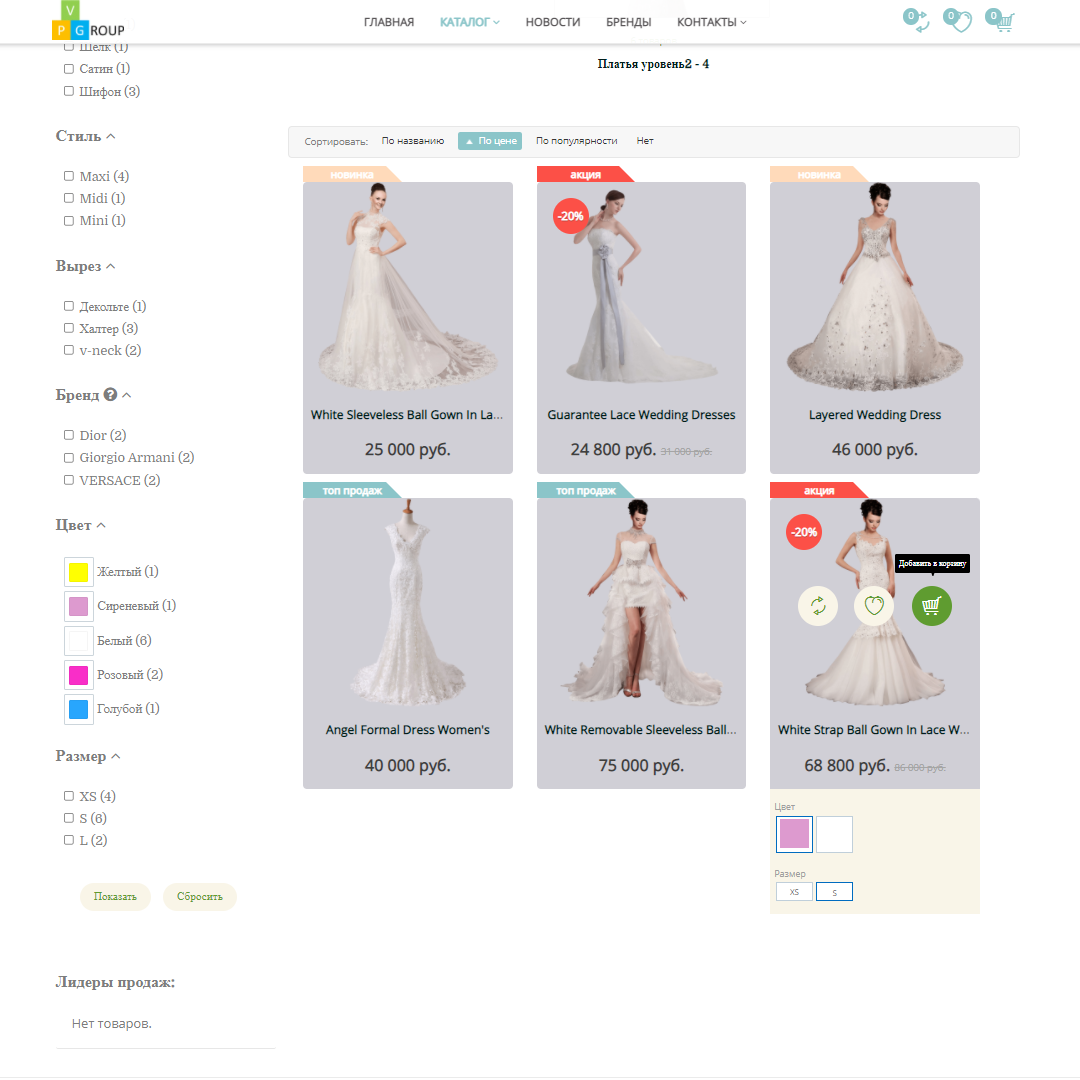Open the shopping cart in header
The image size is (1080, 1080).
pos(1003,22)
